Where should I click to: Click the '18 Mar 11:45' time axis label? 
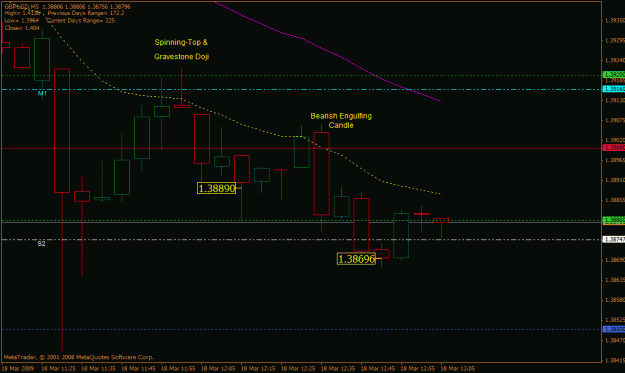pyautogui.click(x=138, y=369)
